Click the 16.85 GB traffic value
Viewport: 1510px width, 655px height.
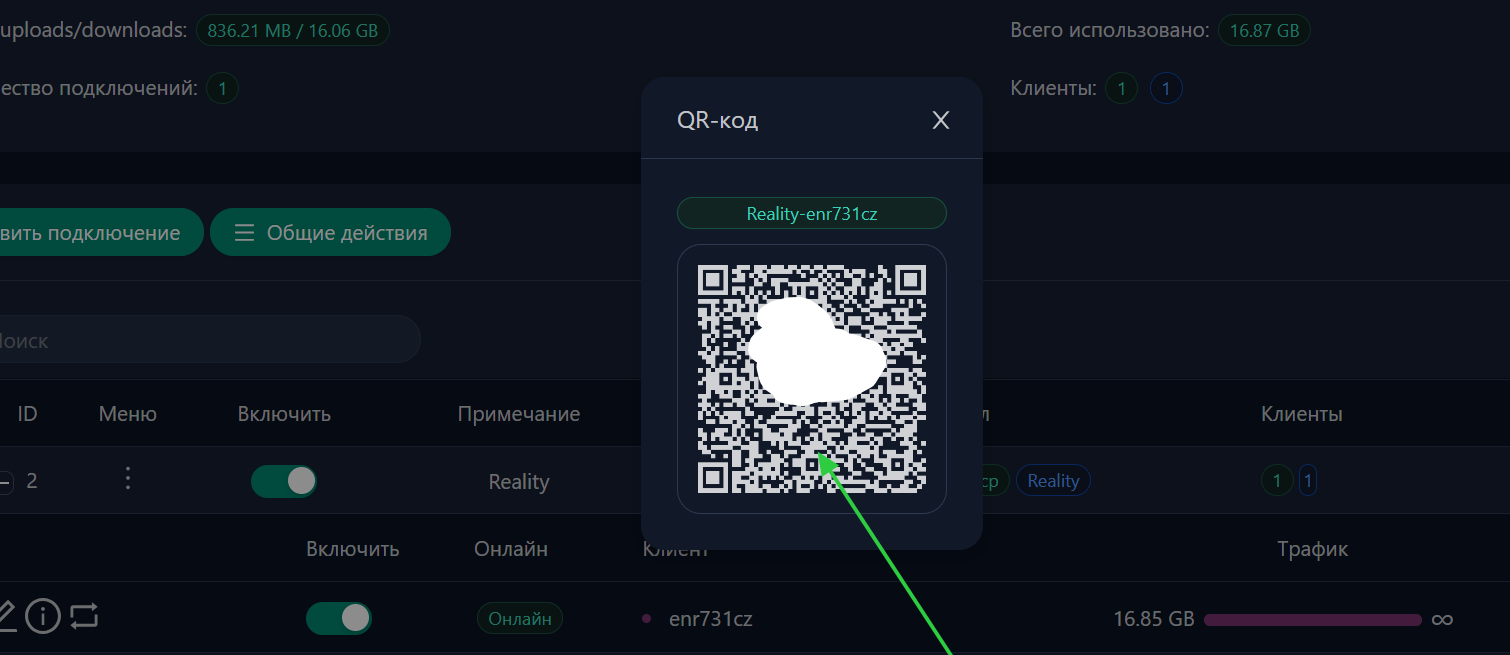1154,619
